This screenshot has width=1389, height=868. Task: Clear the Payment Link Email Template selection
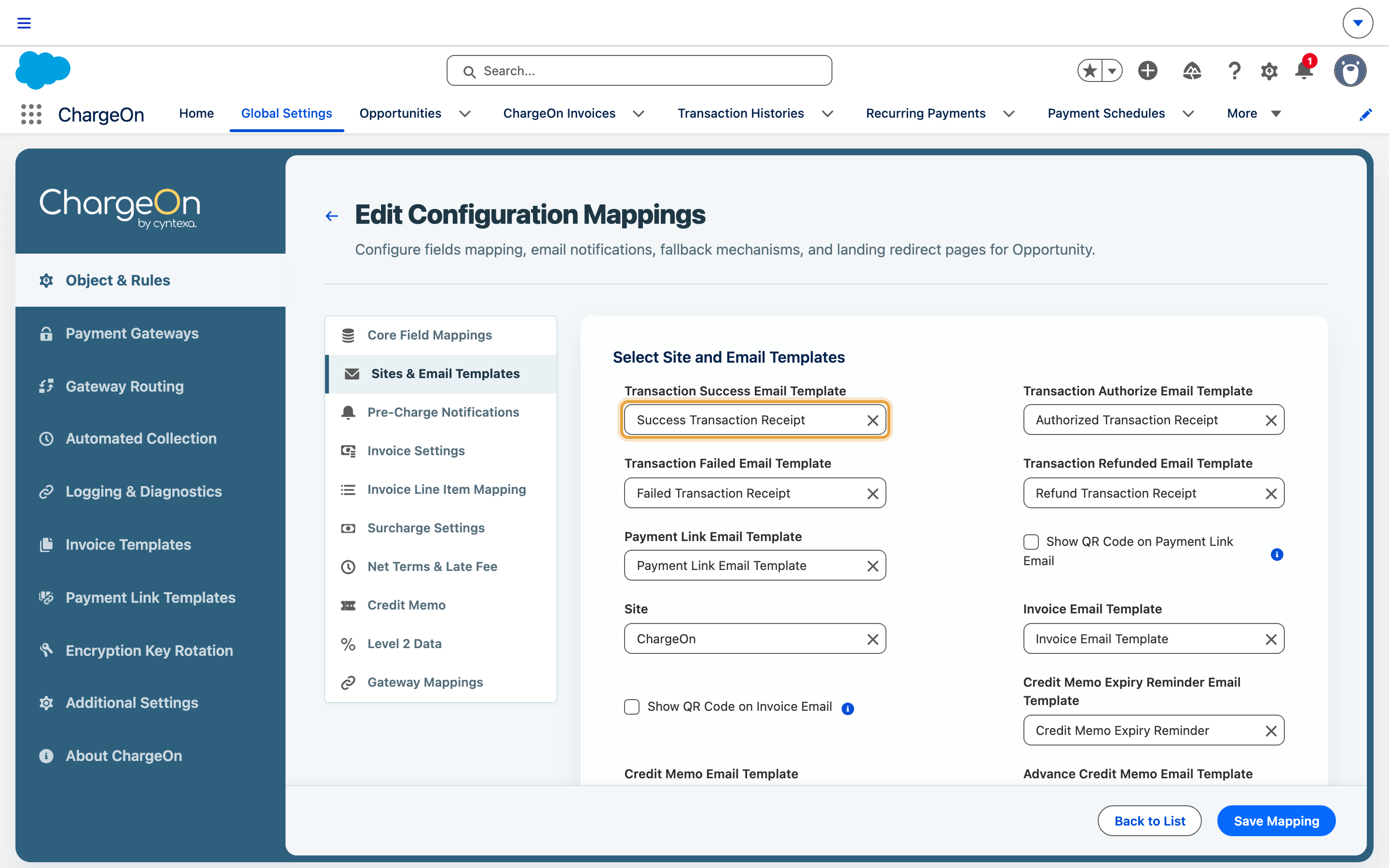(872, 566)
